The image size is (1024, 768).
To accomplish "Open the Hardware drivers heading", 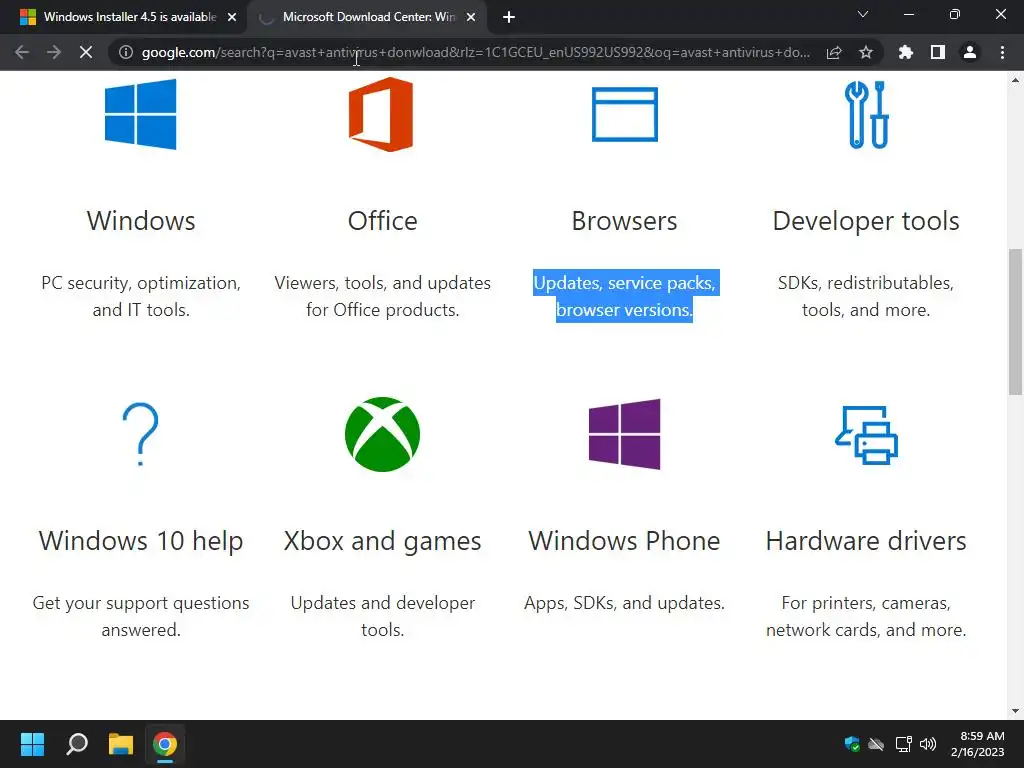I will click(x=866, y=541).
